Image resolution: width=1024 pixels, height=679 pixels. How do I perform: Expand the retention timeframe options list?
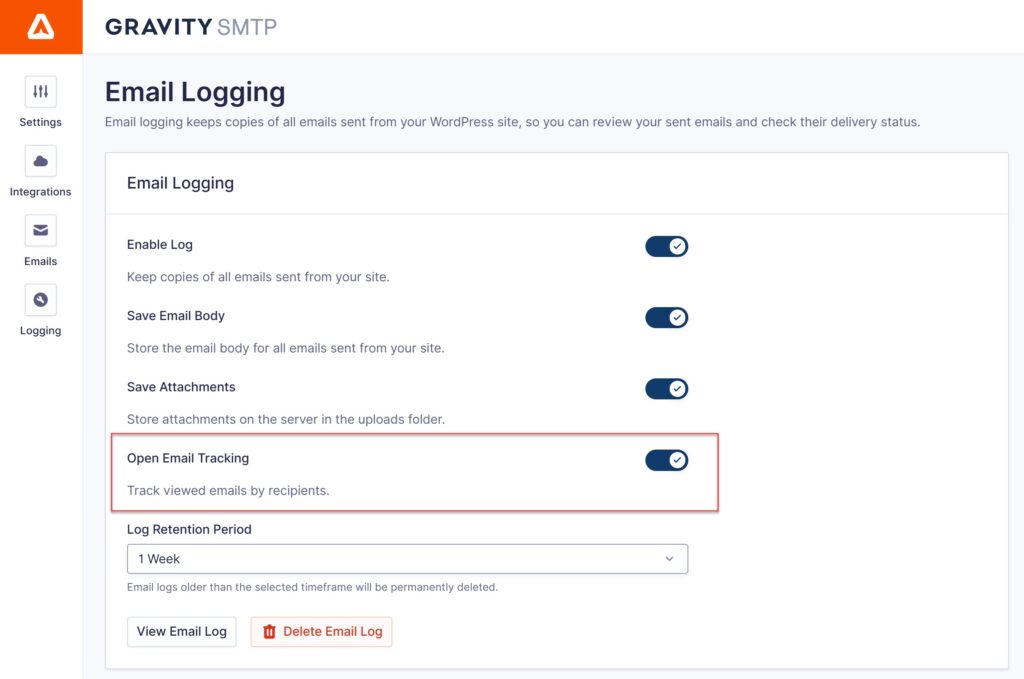407,558
